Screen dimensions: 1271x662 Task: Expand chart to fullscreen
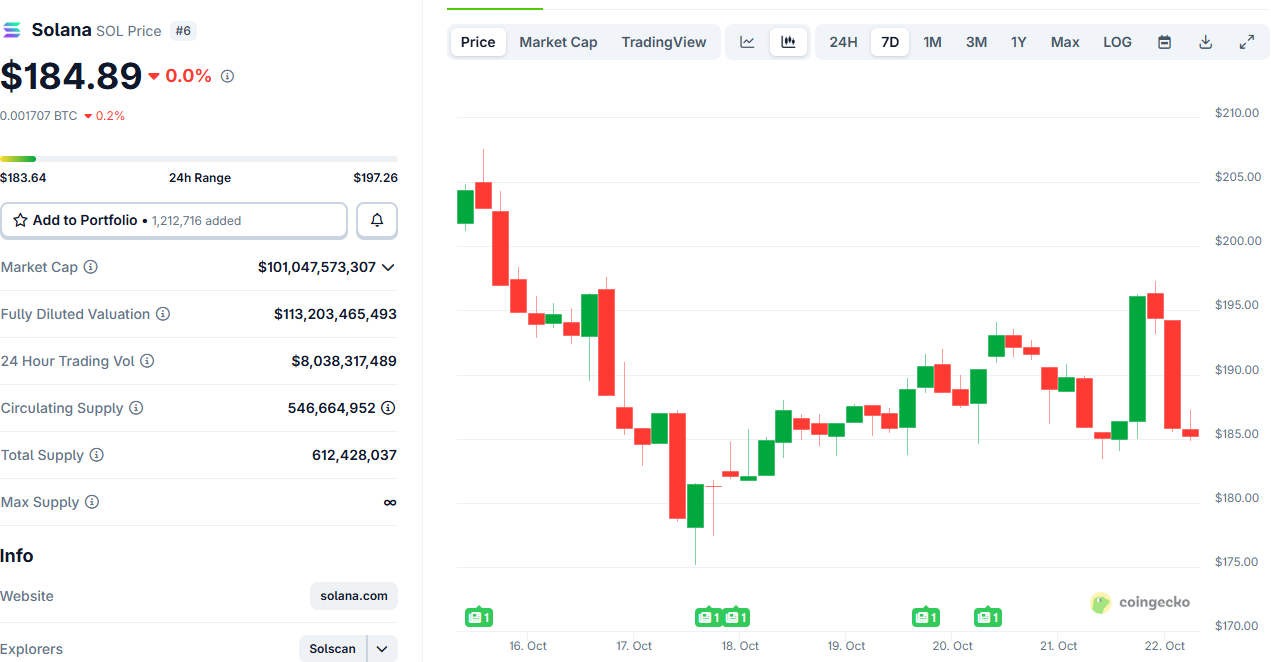(x=1246, y=42)
